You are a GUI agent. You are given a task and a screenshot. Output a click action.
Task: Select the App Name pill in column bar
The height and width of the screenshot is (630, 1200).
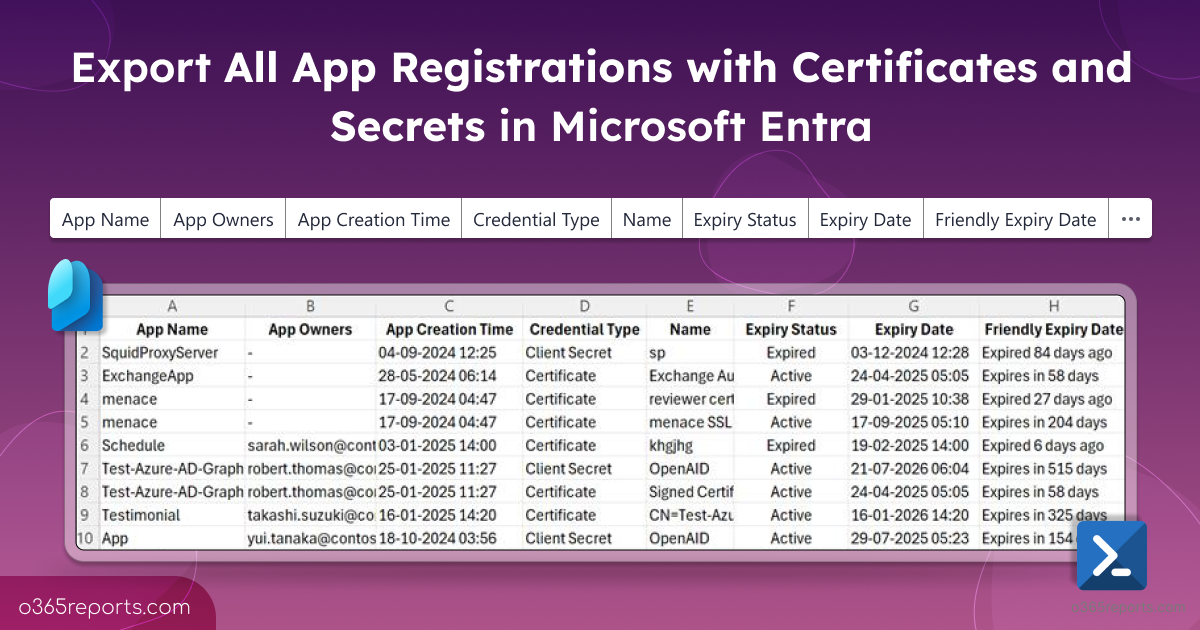[x=105, y=219]
